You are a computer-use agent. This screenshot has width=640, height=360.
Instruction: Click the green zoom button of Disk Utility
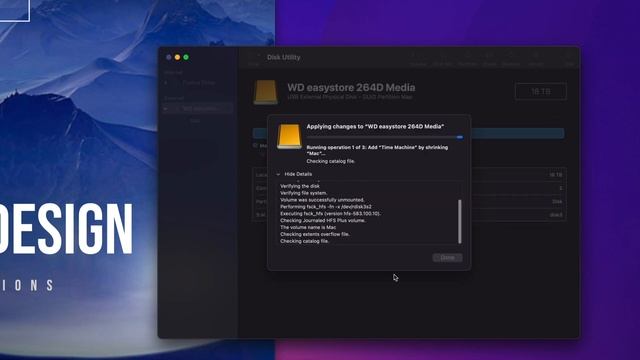pos(186,57)
